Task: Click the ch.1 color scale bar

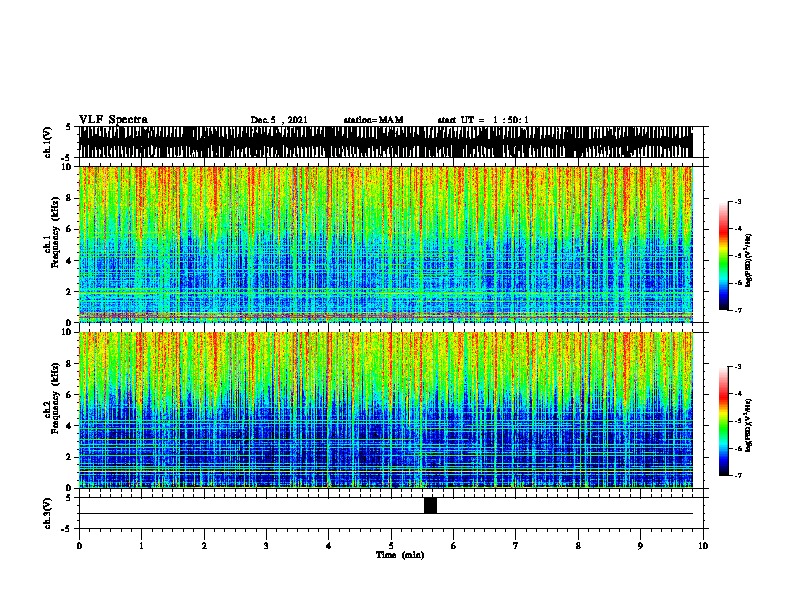Action: point(723,256)
